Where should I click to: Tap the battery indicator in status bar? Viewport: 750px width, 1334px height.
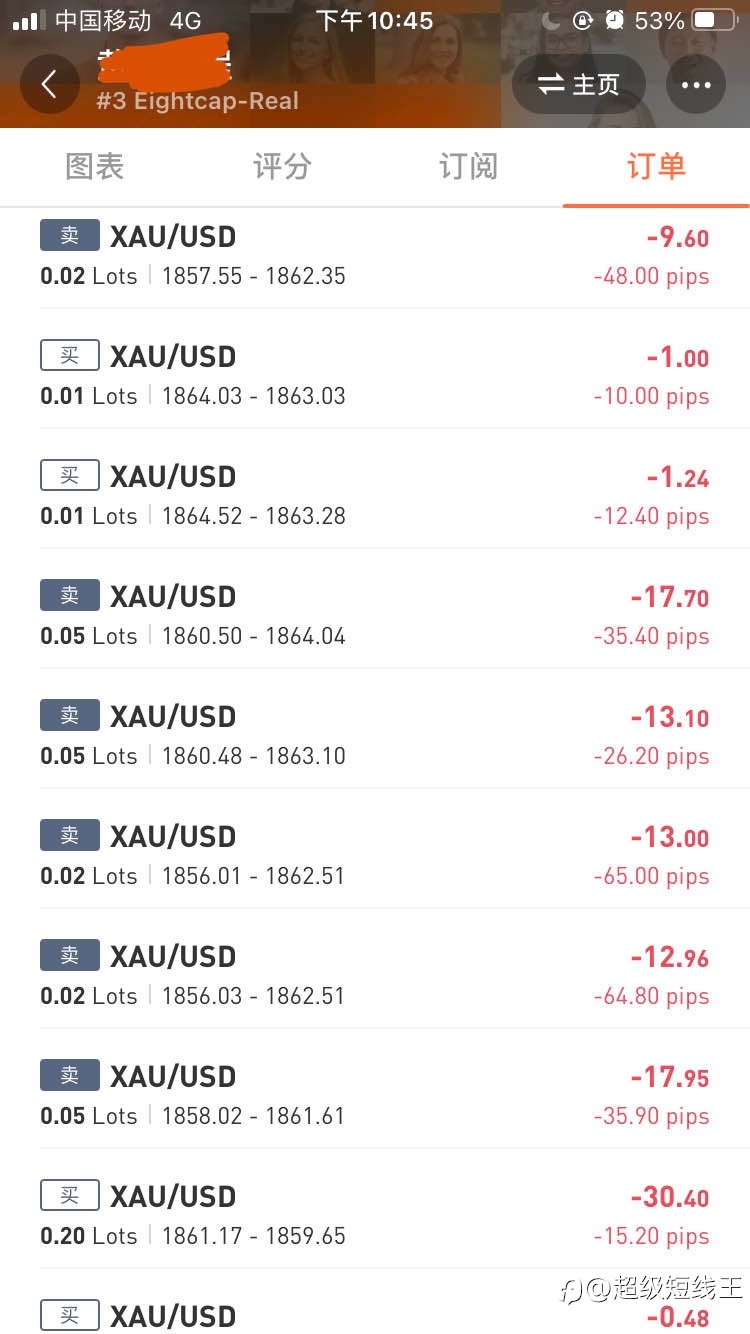[x=715, y=20]
